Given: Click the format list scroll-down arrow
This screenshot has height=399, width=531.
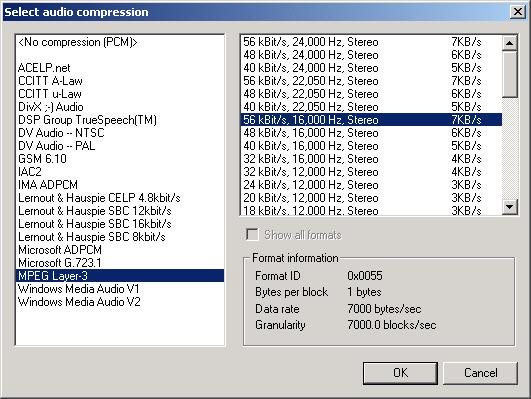Looking at the screenshot, I should pyautogui.click(x=510, y=206).
